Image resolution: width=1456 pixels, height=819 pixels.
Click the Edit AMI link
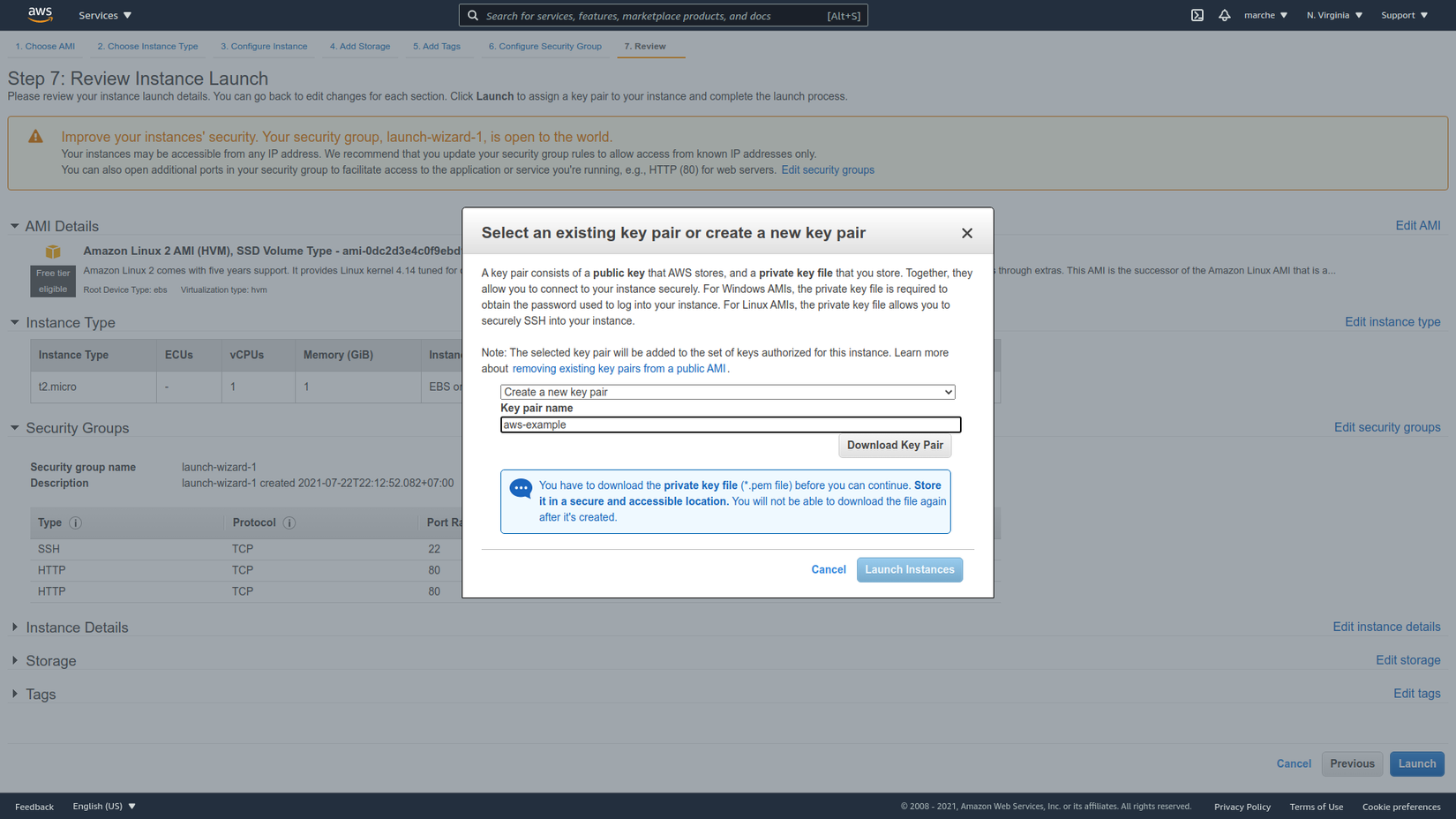[1418, 226]
